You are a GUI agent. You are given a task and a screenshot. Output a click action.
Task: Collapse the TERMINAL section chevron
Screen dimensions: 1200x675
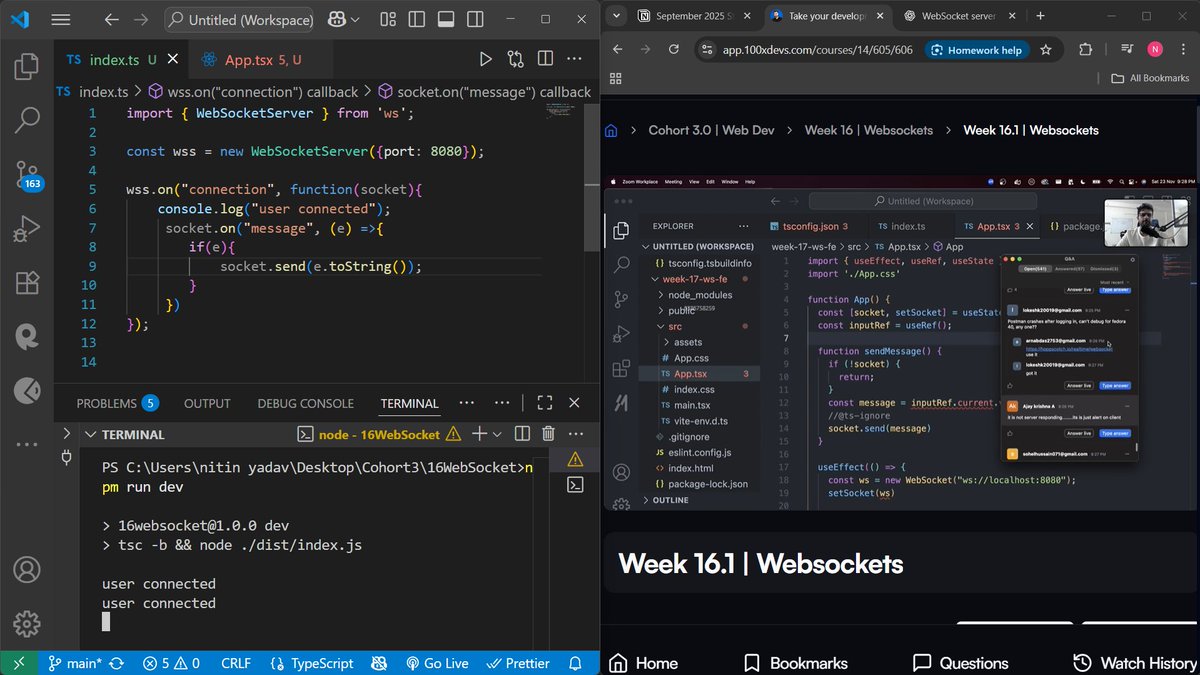click(90, 434)
